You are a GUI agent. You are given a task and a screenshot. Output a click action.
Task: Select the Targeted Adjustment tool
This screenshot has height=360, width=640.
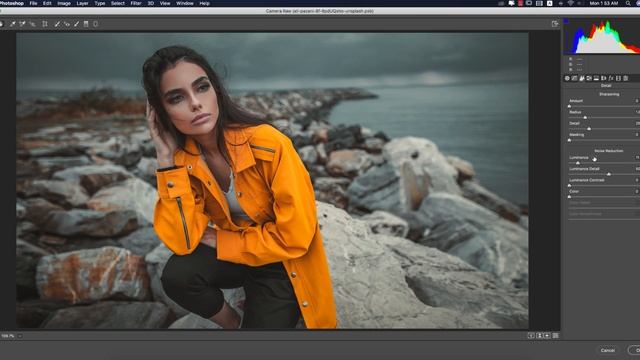[x=32, y=24]
